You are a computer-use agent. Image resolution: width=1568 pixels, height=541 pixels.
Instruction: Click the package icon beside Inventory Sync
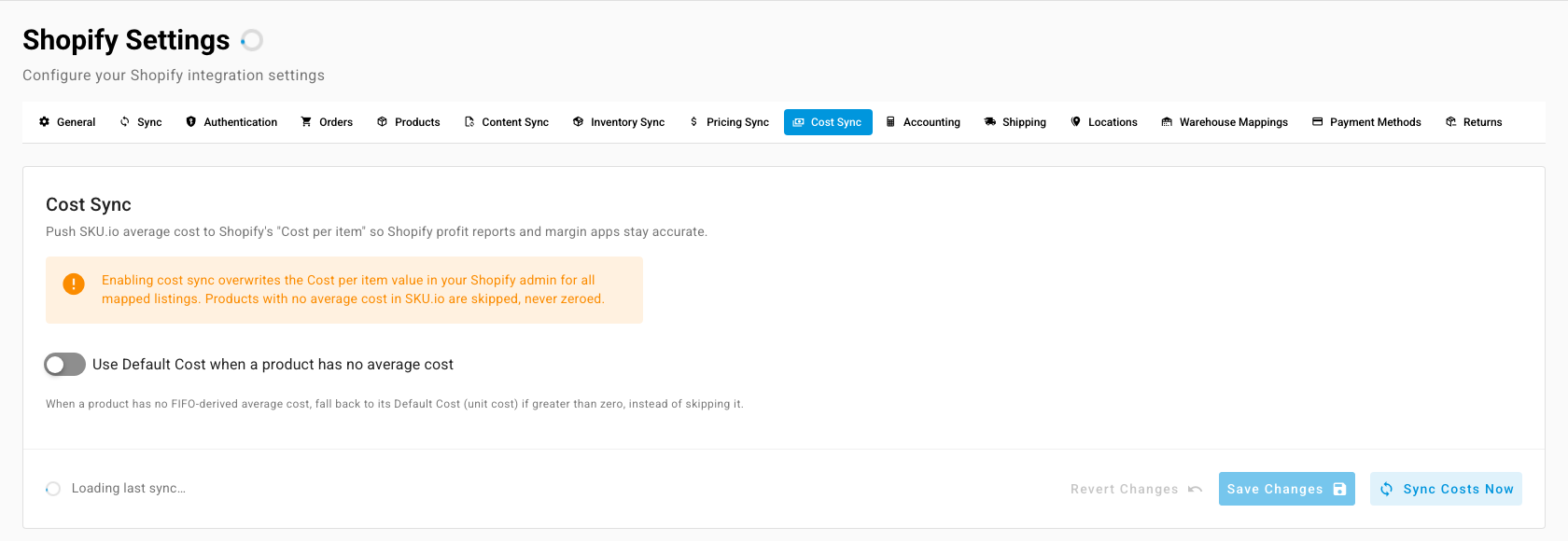(x=578, y=122)
